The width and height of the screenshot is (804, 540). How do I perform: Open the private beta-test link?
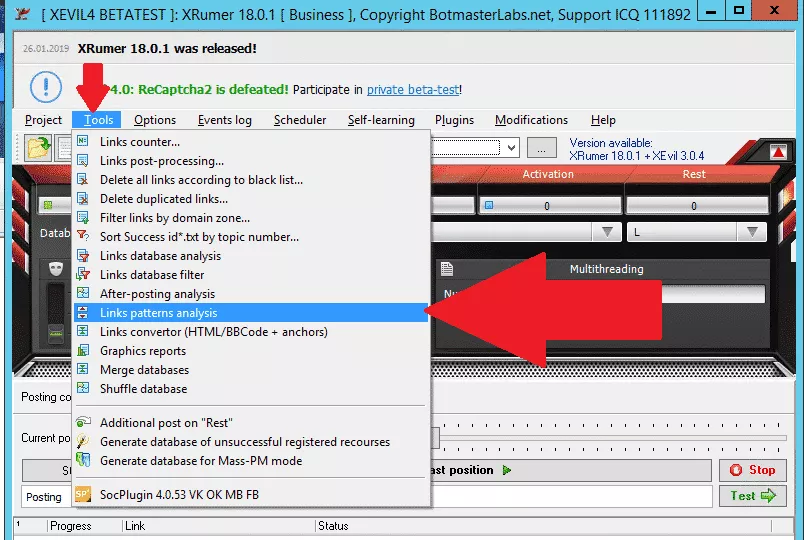[x=413, y=89]
